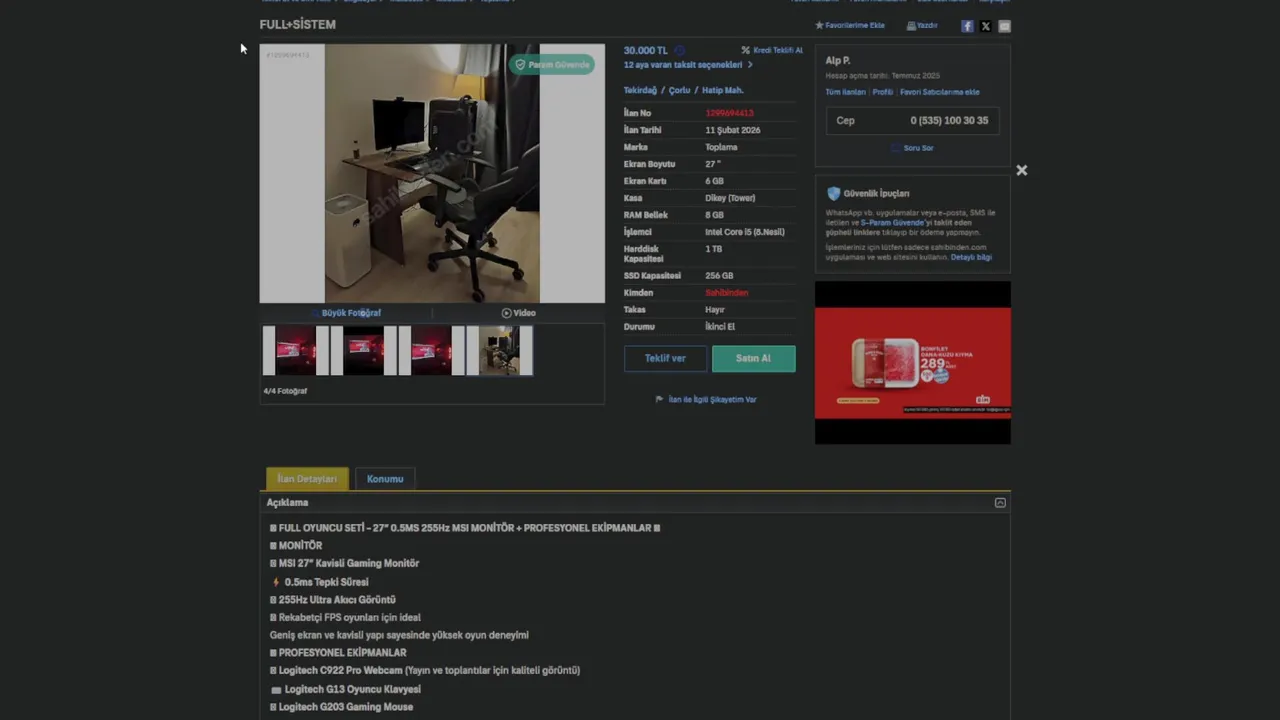Click the Logitech G203 Gaming Mouse line

pyautogui.click(x=341, y=707)
